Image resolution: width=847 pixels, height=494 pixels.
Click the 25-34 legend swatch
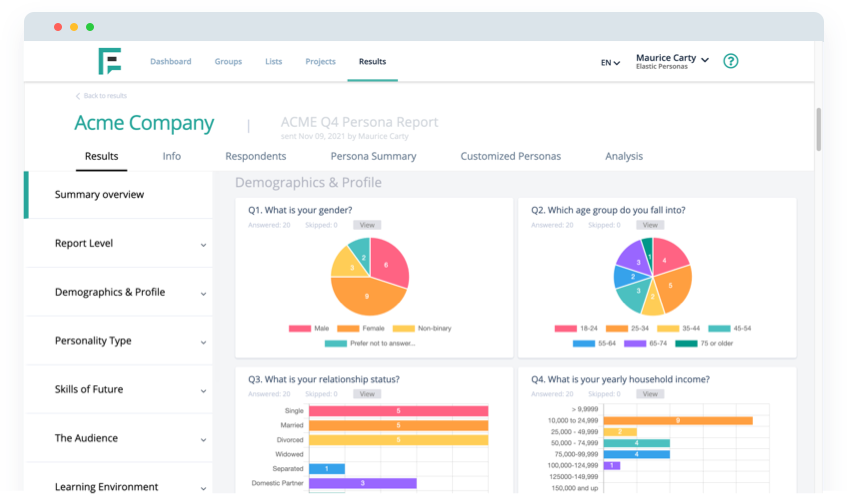[x=617, y=328]
